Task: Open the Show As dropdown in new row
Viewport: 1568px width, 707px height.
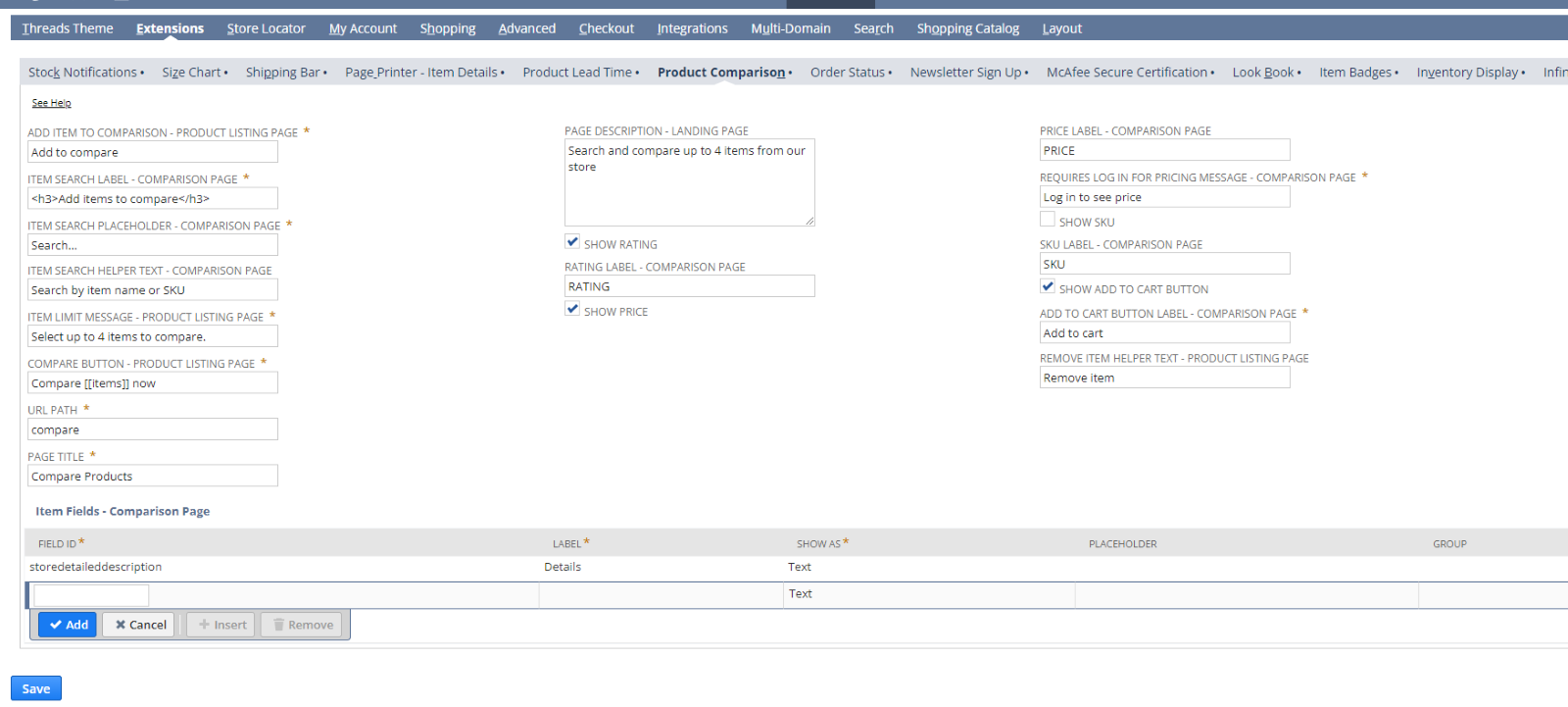Action: 927,594
